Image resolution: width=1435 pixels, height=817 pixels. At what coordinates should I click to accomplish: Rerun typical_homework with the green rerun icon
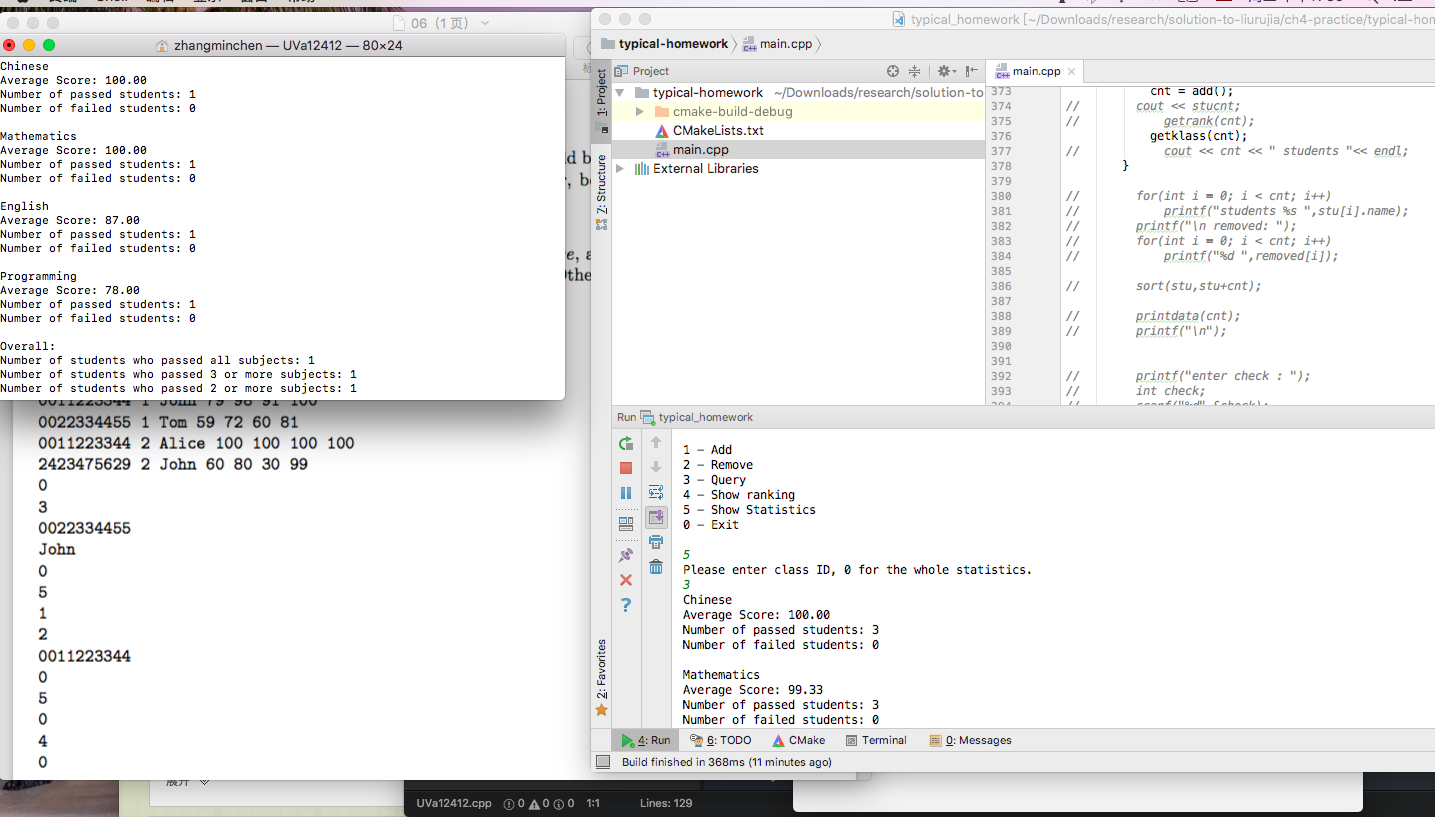(x=626, y=443)
